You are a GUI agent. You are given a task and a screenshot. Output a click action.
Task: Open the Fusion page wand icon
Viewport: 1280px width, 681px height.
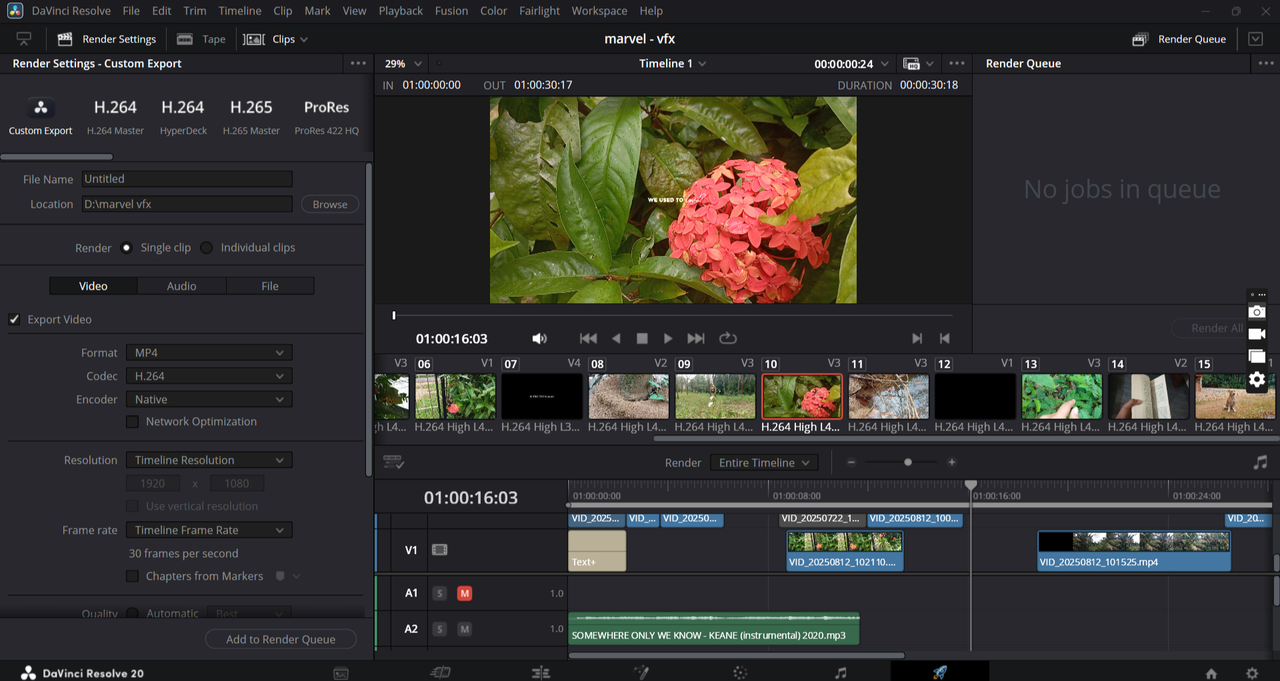pyautogui.click(x=641, y=673)
